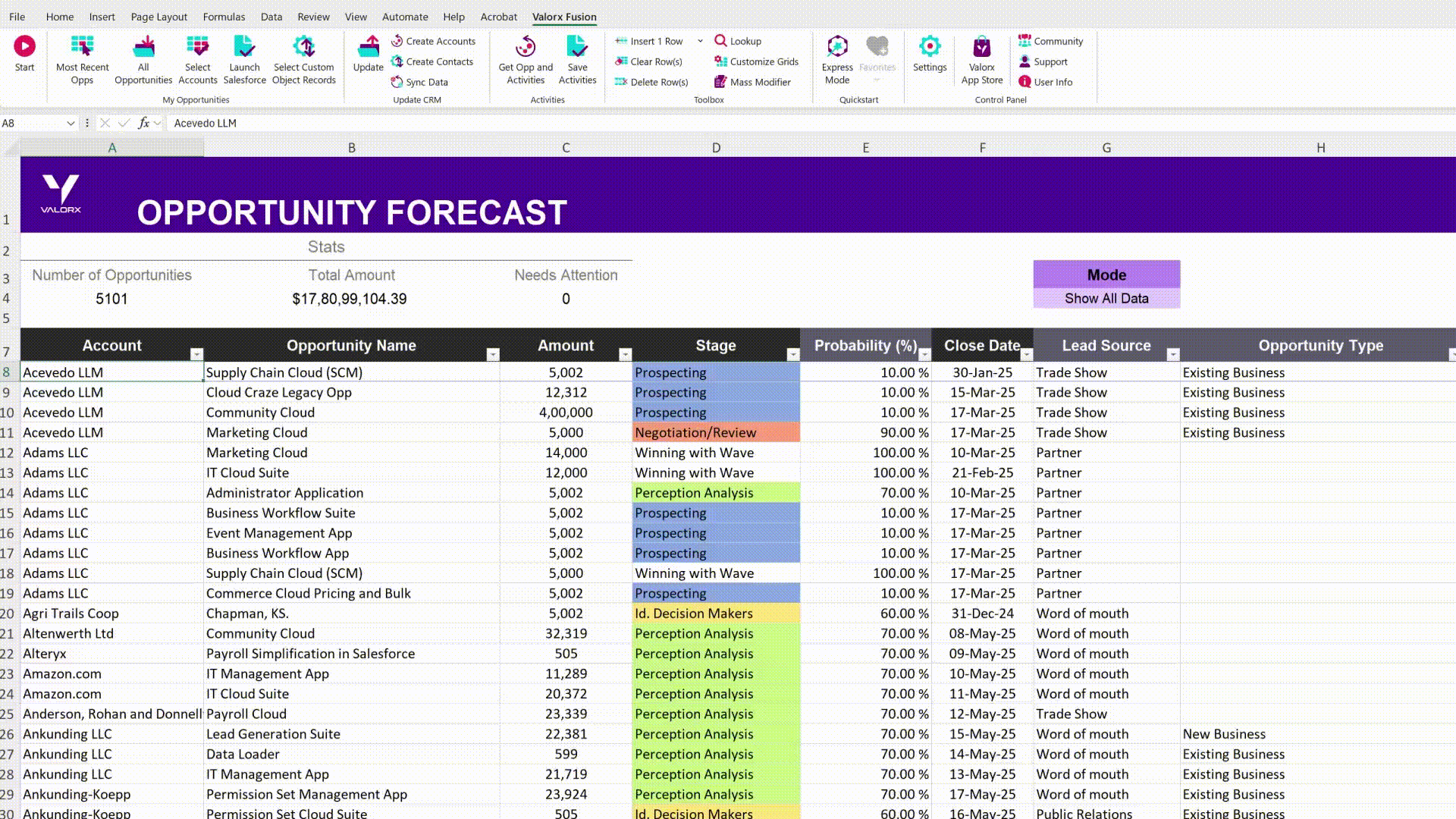Open the Express Mode icon
The image size is (1456, 819).
(837, 47)
